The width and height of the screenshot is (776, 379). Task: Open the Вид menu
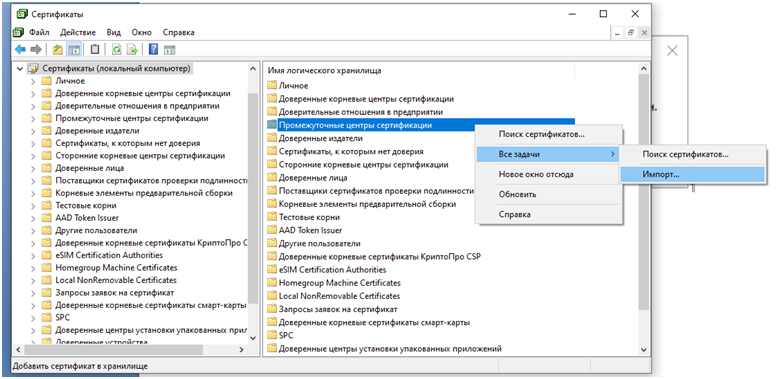(x=113, y=33)
